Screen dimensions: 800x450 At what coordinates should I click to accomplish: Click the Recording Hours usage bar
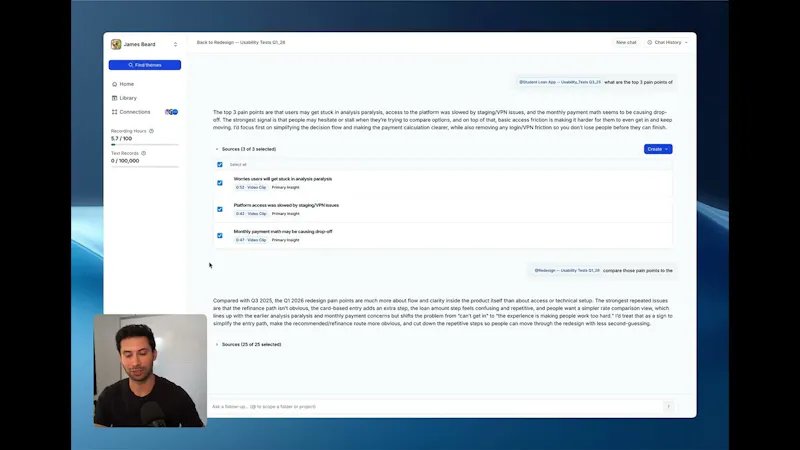coord(145,145)
